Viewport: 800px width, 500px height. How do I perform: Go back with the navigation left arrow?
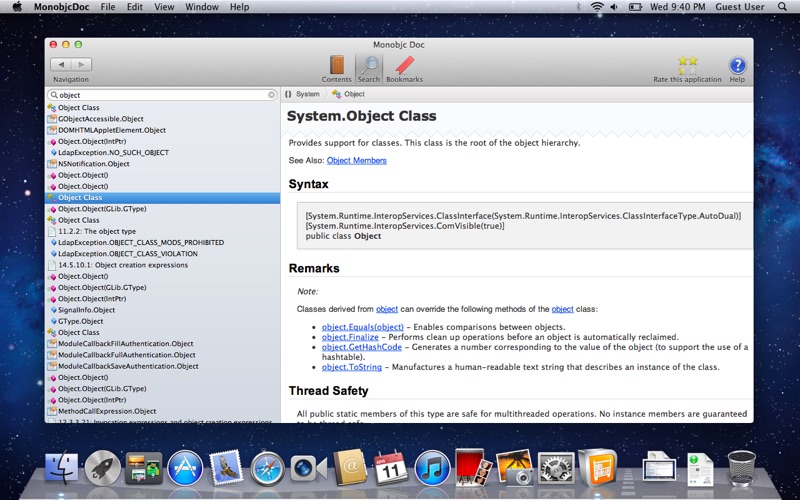click(61, 65)
